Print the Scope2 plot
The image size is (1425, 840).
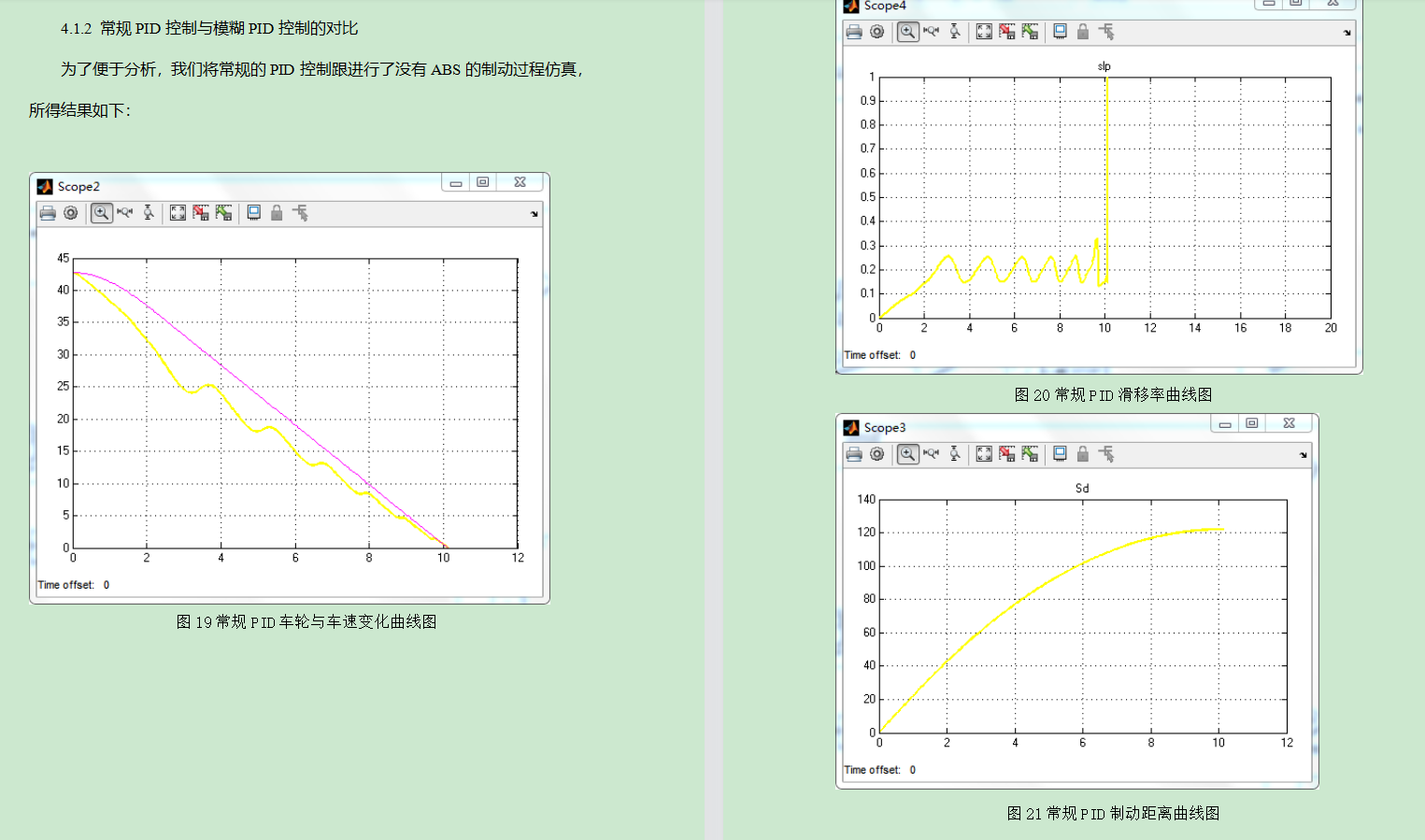click(48, 213)
